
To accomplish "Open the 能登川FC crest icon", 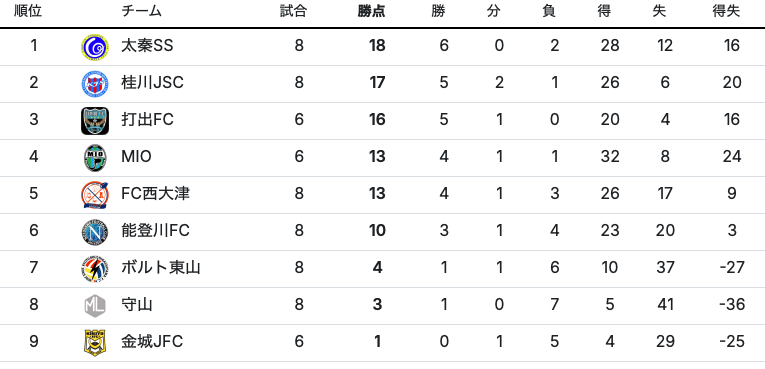I will (95, 232).
